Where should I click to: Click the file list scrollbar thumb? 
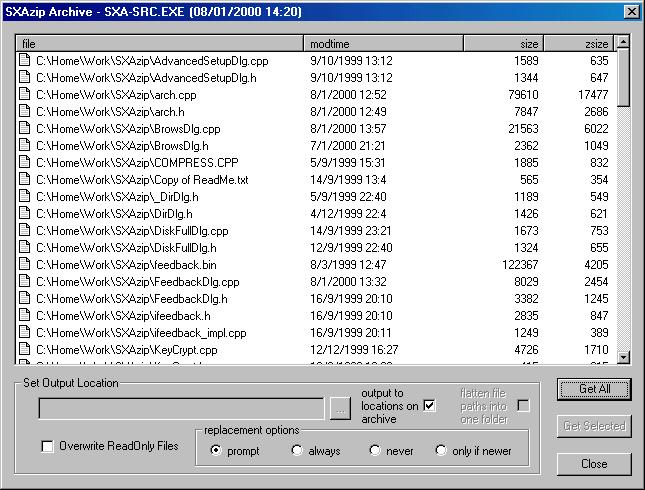624,77
